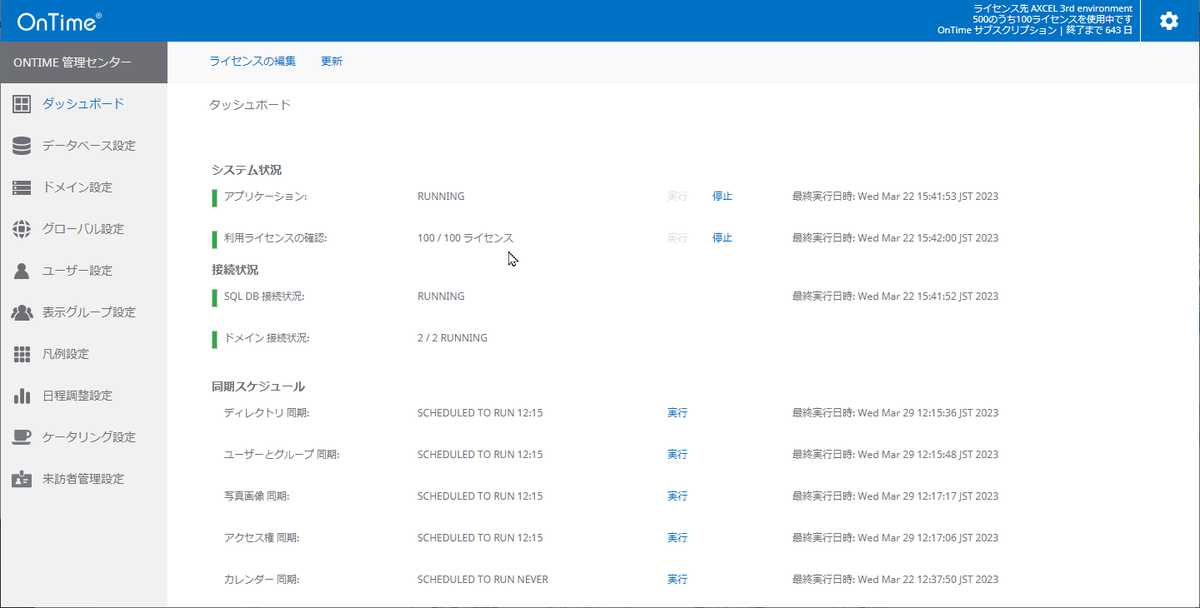Click the ONTIME 管理センター sidebar header
Screen dimensions: 1200x608
[84, 62]
